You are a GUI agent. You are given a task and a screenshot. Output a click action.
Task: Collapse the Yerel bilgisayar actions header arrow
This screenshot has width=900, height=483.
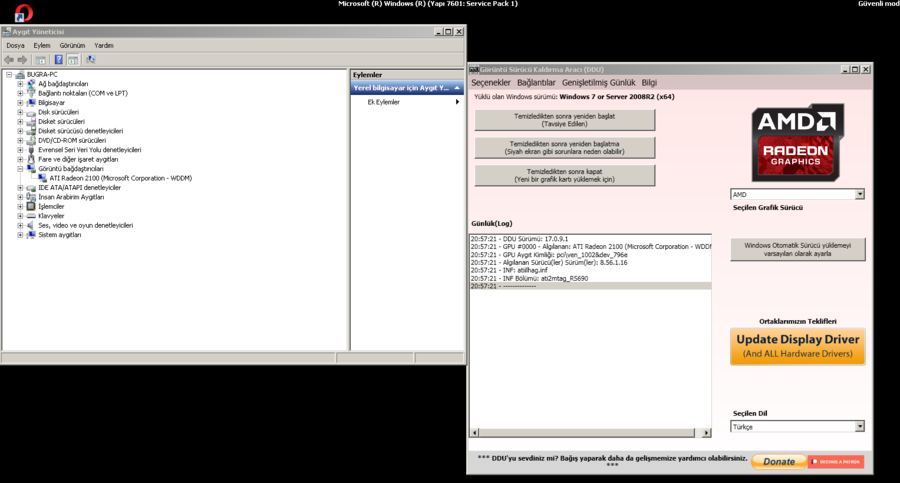pyautogui.click(x=457, y=88)
